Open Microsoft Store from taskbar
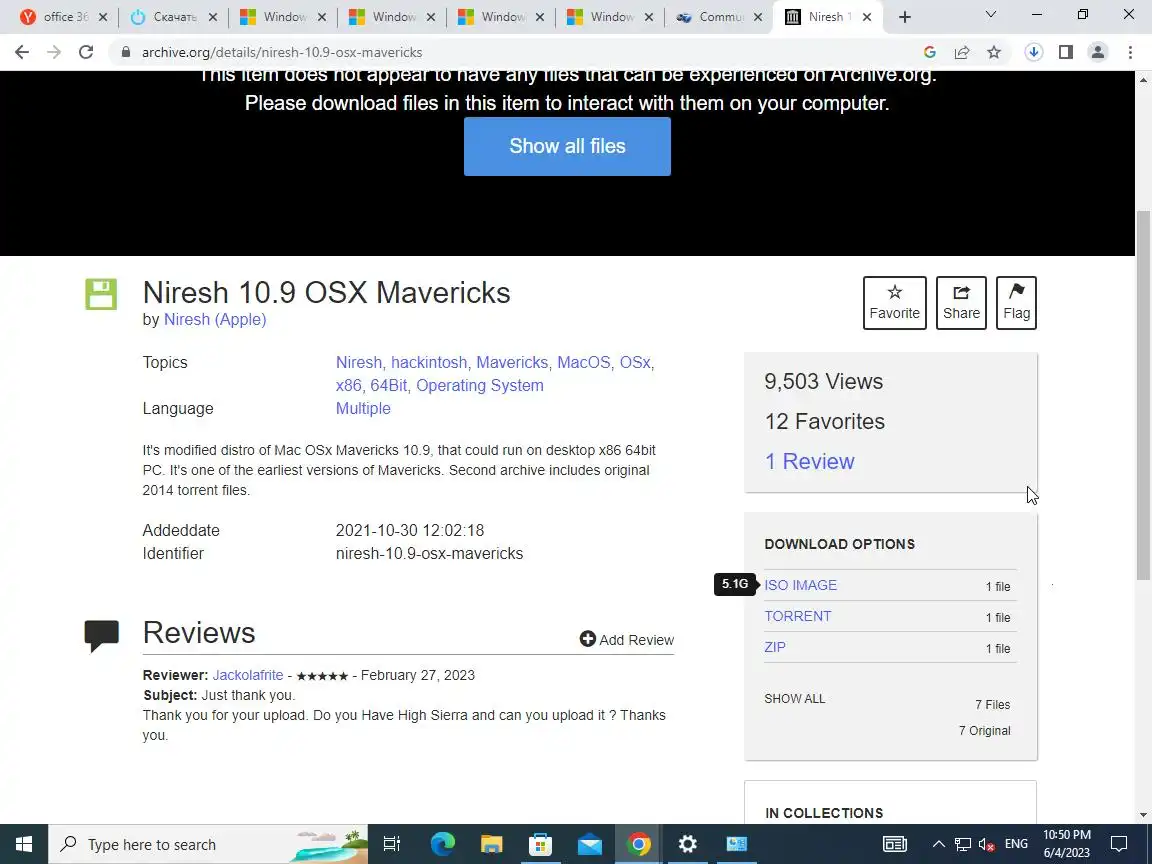This screenshot has height=864, width=1152. [x=540, y=844]
